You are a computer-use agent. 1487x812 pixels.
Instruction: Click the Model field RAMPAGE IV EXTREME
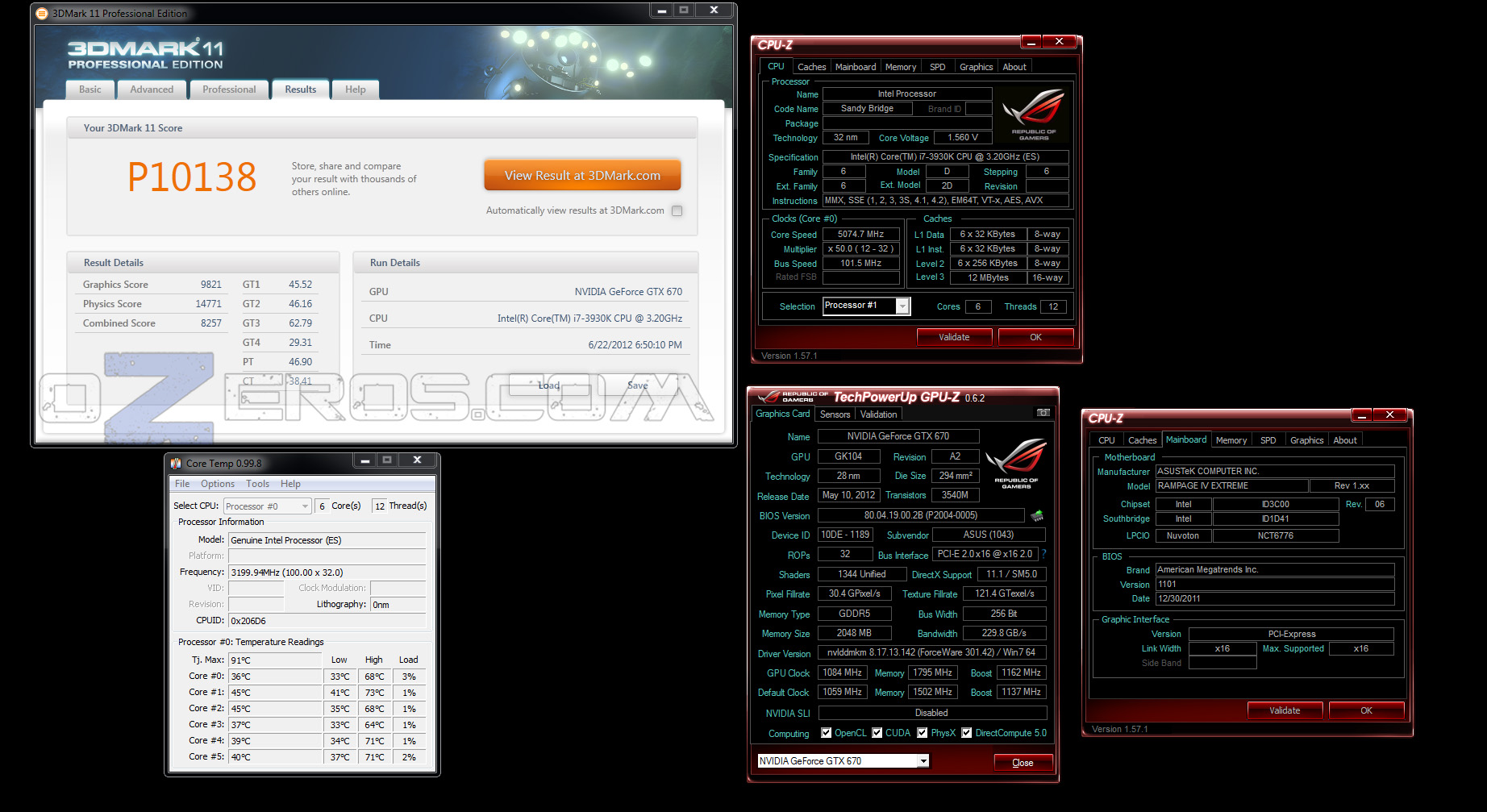tap(1231, 486)
